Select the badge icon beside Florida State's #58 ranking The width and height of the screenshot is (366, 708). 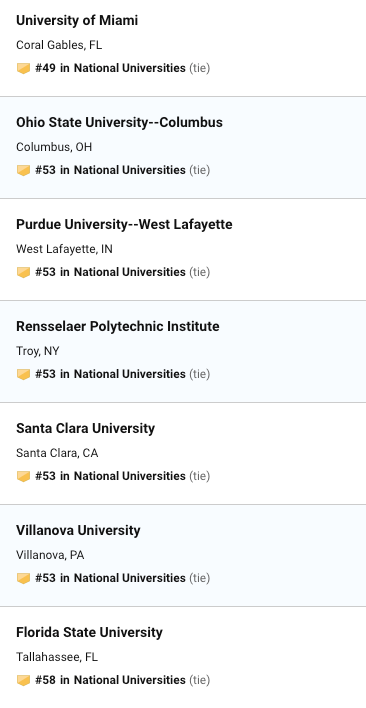point(23,681)
